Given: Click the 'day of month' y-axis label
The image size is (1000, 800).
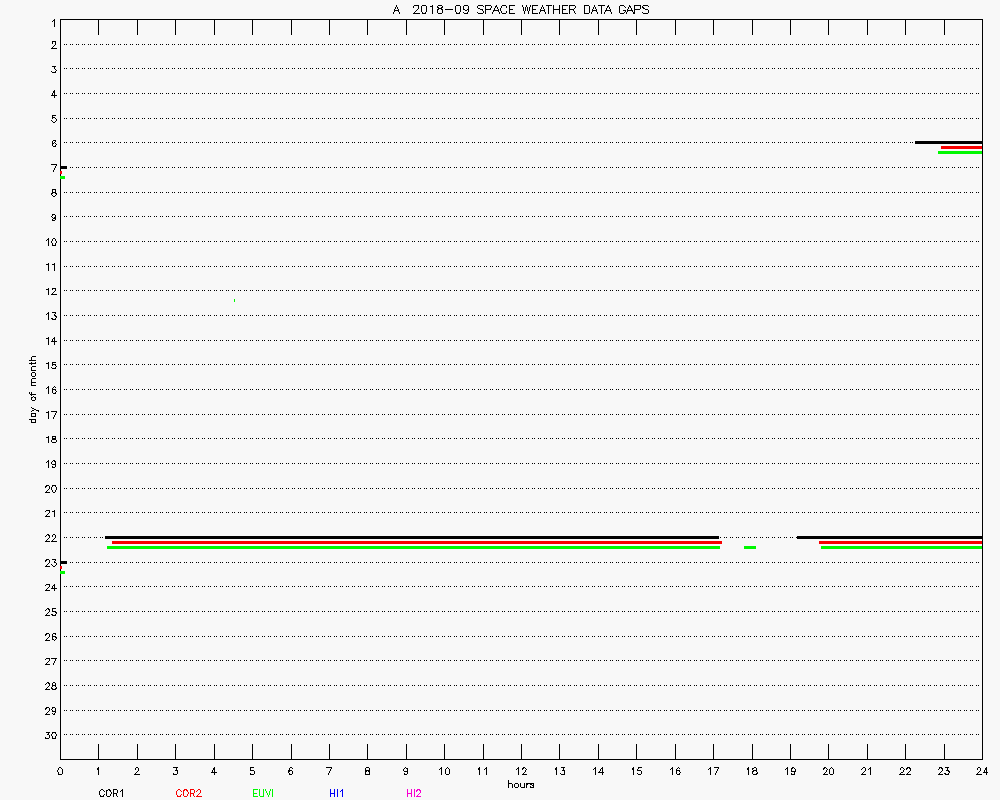Looking at the screenshot, I should click(x=33, y=389).
